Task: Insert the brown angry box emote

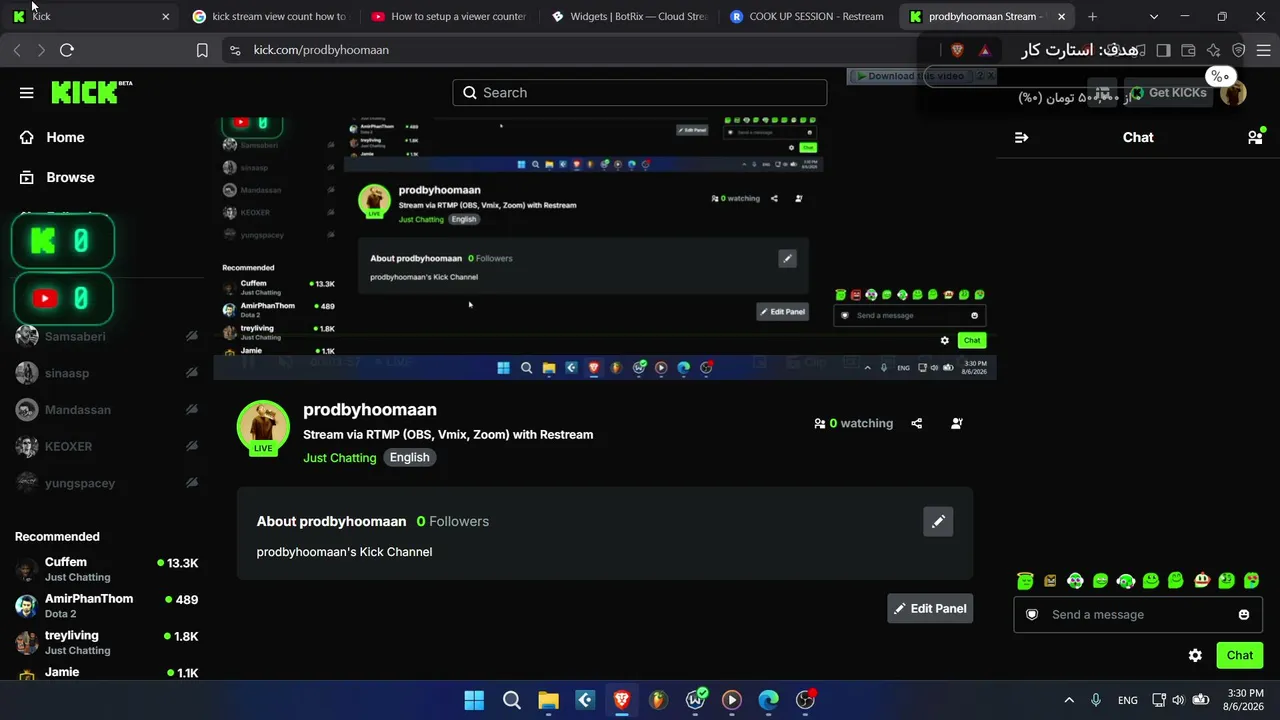Action: click(1050, 581)
